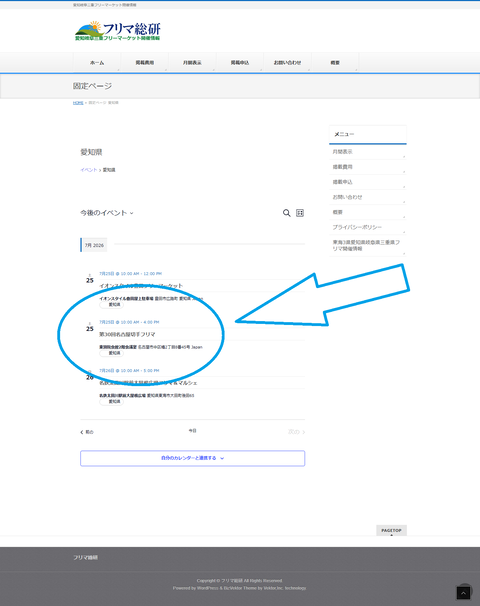This screenshot has height=606, width=480.
Task: Open the 名鉄太田川駅前 マルシェ event title
Action: click(x=148, y=383)
